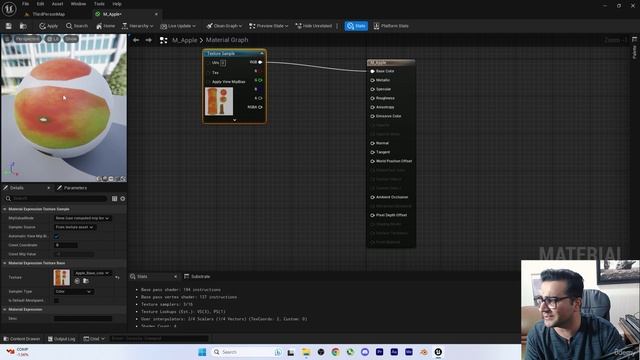640x360 pixels.
Task: Expand the Texture Sample node bottom chevron
Action: coord(234,120)
